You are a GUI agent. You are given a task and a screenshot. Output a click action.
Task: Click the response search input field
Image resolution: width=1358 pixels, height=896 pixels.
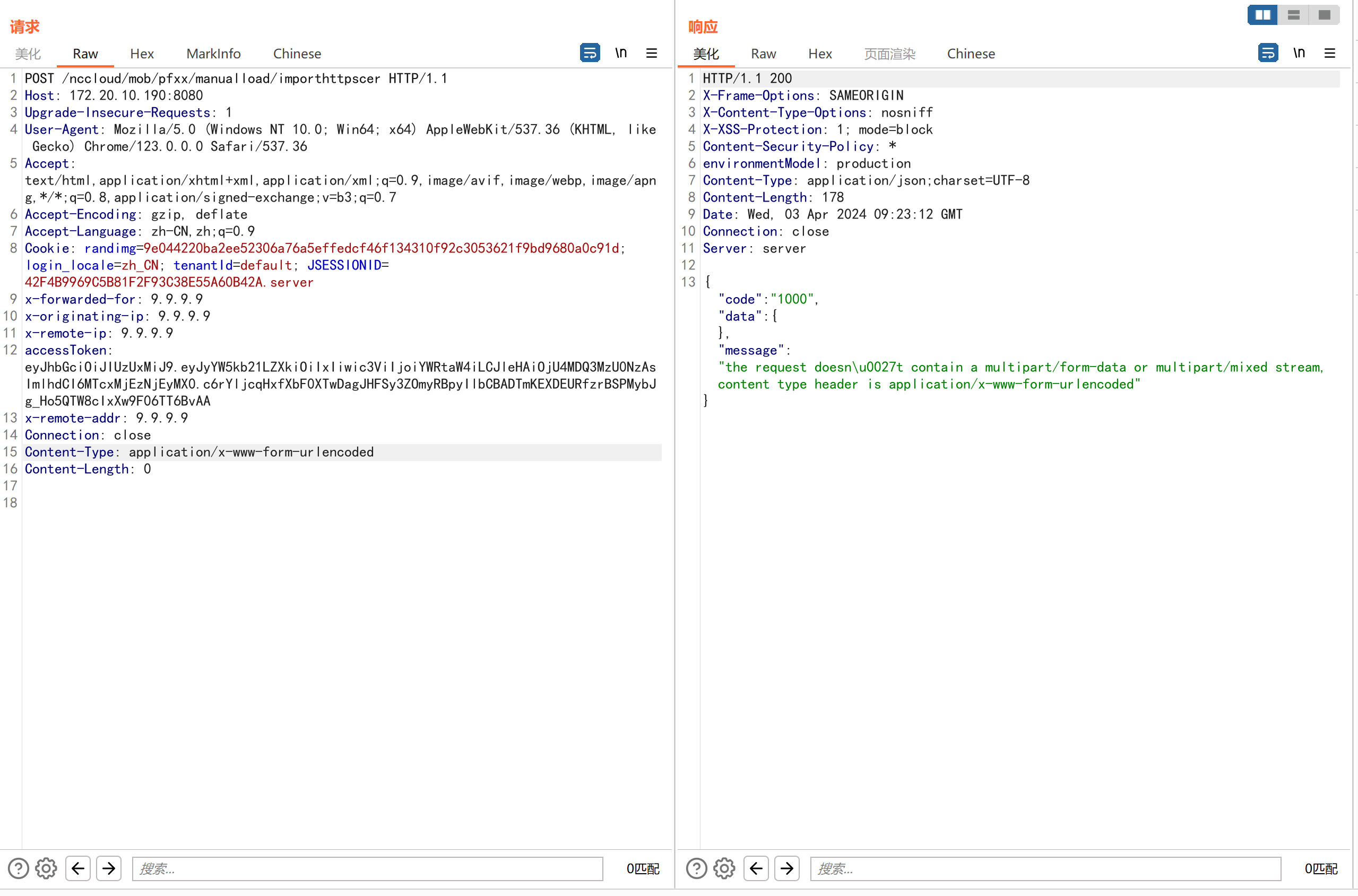click(1045, 868)
